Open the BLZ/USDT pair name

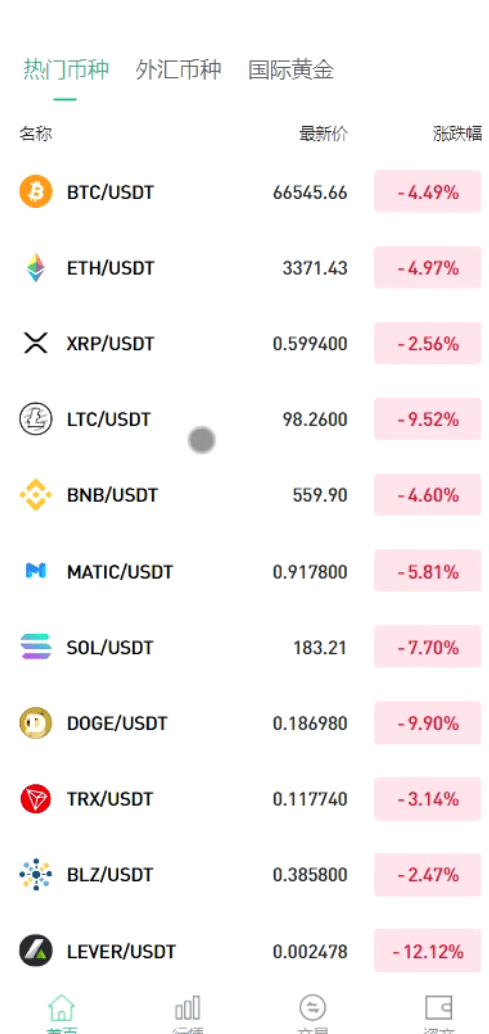click(110, 875)
